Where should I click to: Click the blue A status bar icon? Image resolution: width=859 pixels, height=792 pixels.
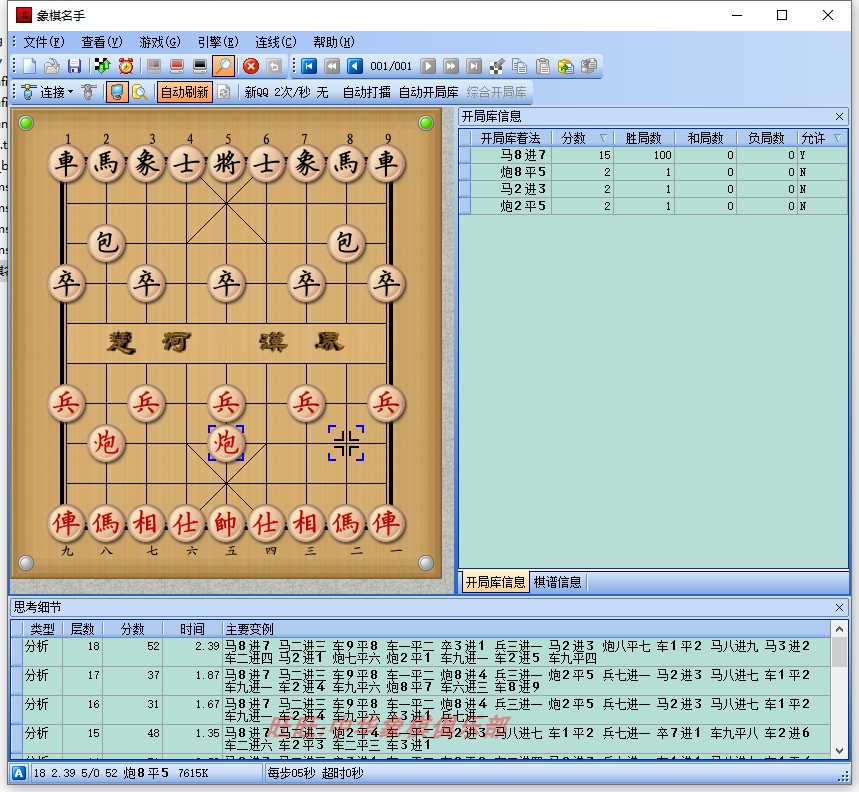pyautogui.click(x=19, y=773)
